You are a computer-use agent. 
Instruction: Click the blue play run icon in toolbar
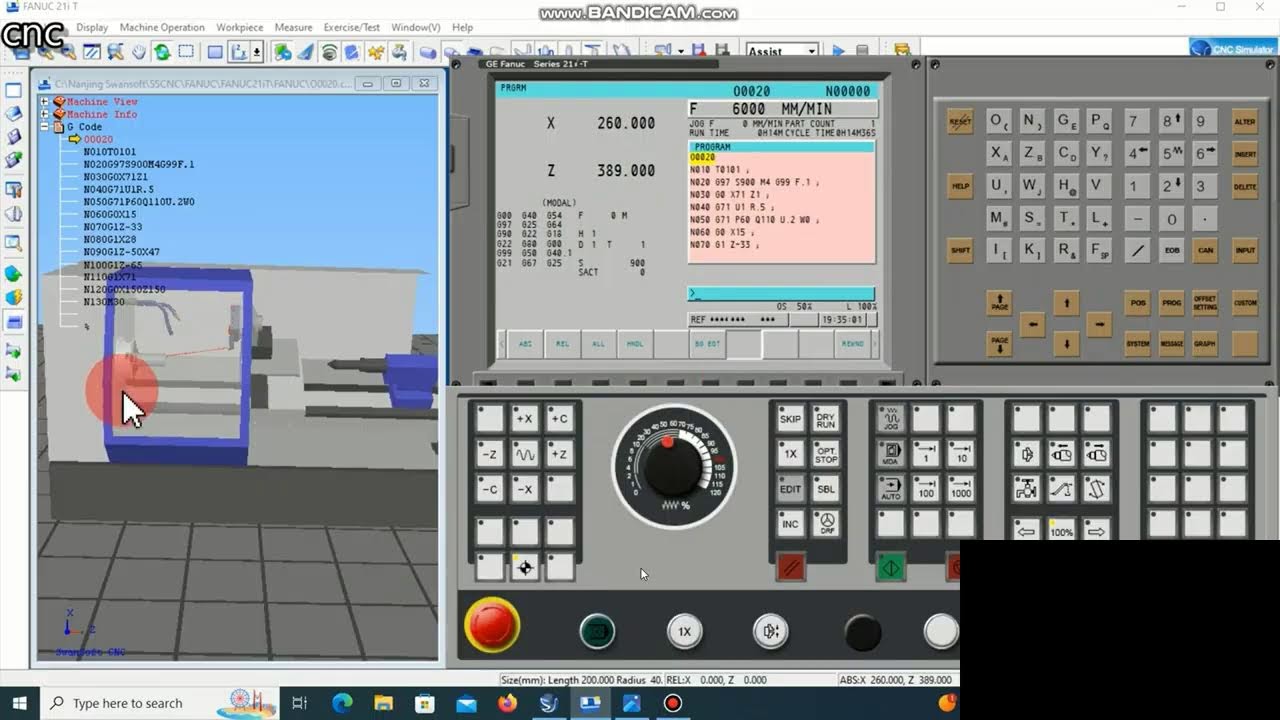pos(838,51)
